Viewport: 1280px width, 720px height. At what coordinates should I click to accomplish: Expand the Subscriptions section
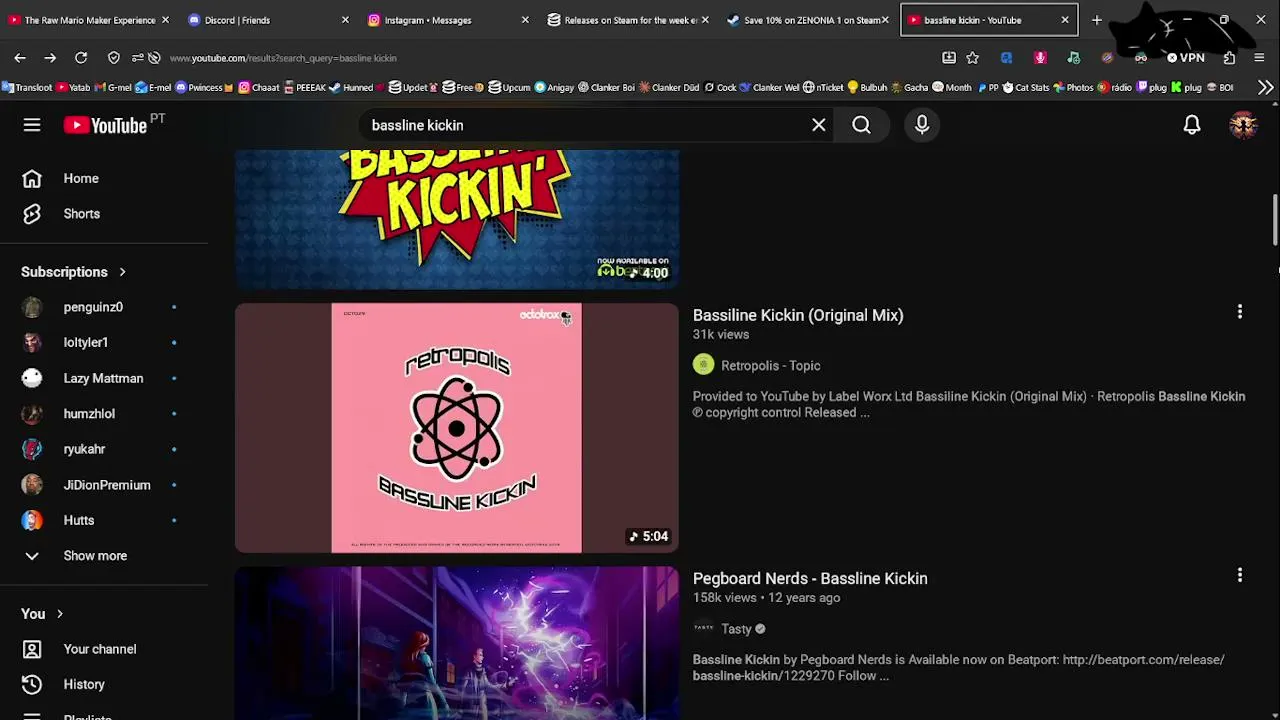click(74, 272)
